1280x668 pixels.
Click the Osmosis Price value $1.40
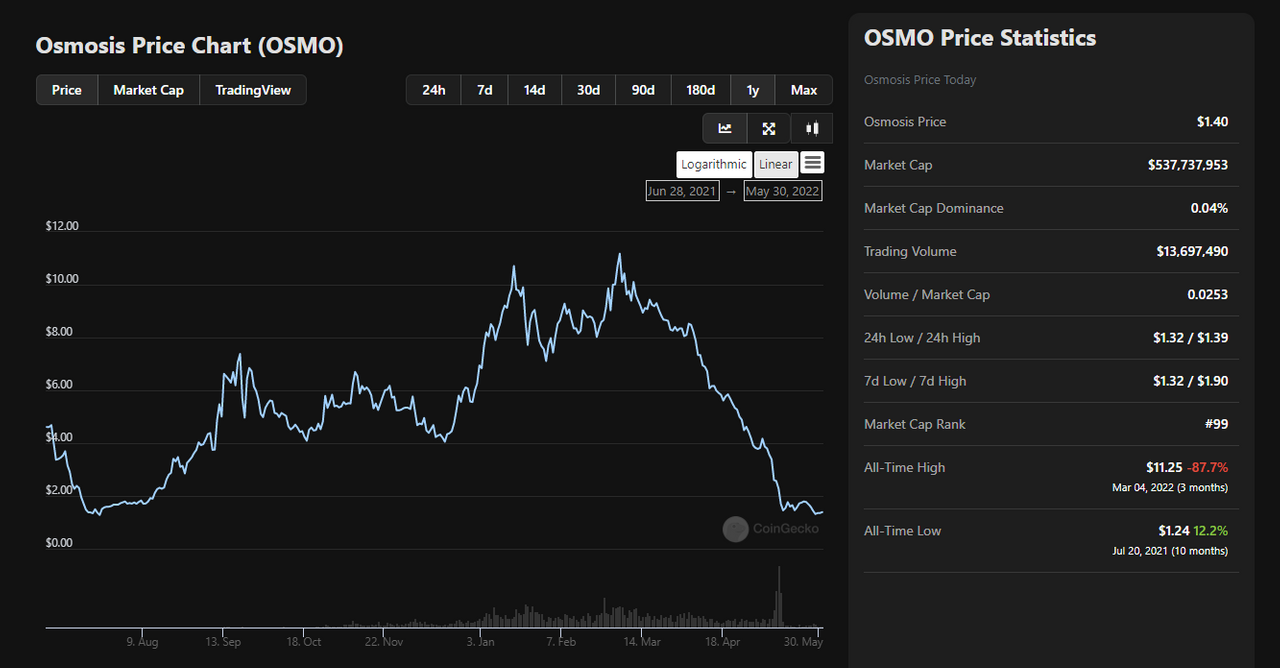click(x=1212, y=122)
